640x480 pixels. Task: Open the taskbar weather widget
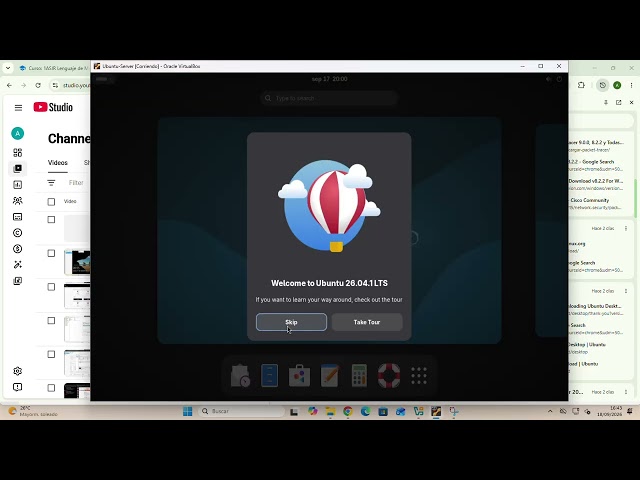(x=33, y=411)
